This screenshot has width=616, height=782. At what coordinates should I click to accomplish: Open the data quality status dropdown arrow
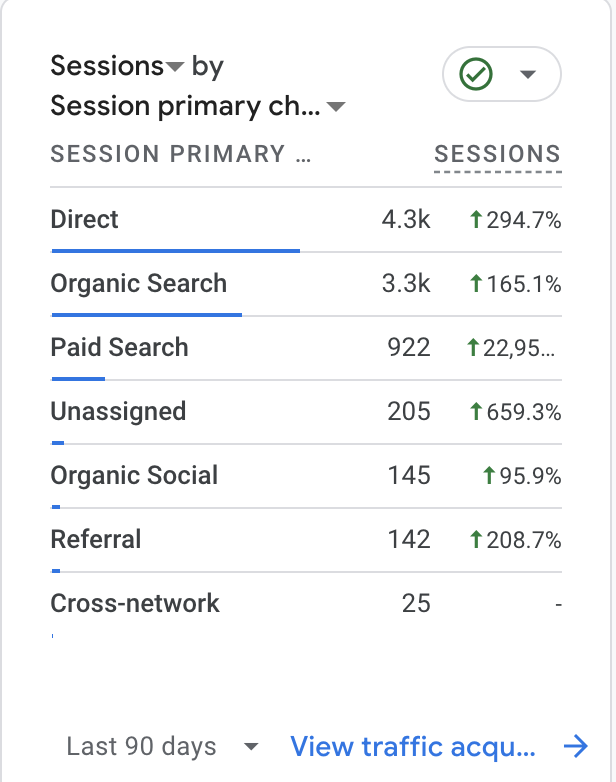pos(528,75)
